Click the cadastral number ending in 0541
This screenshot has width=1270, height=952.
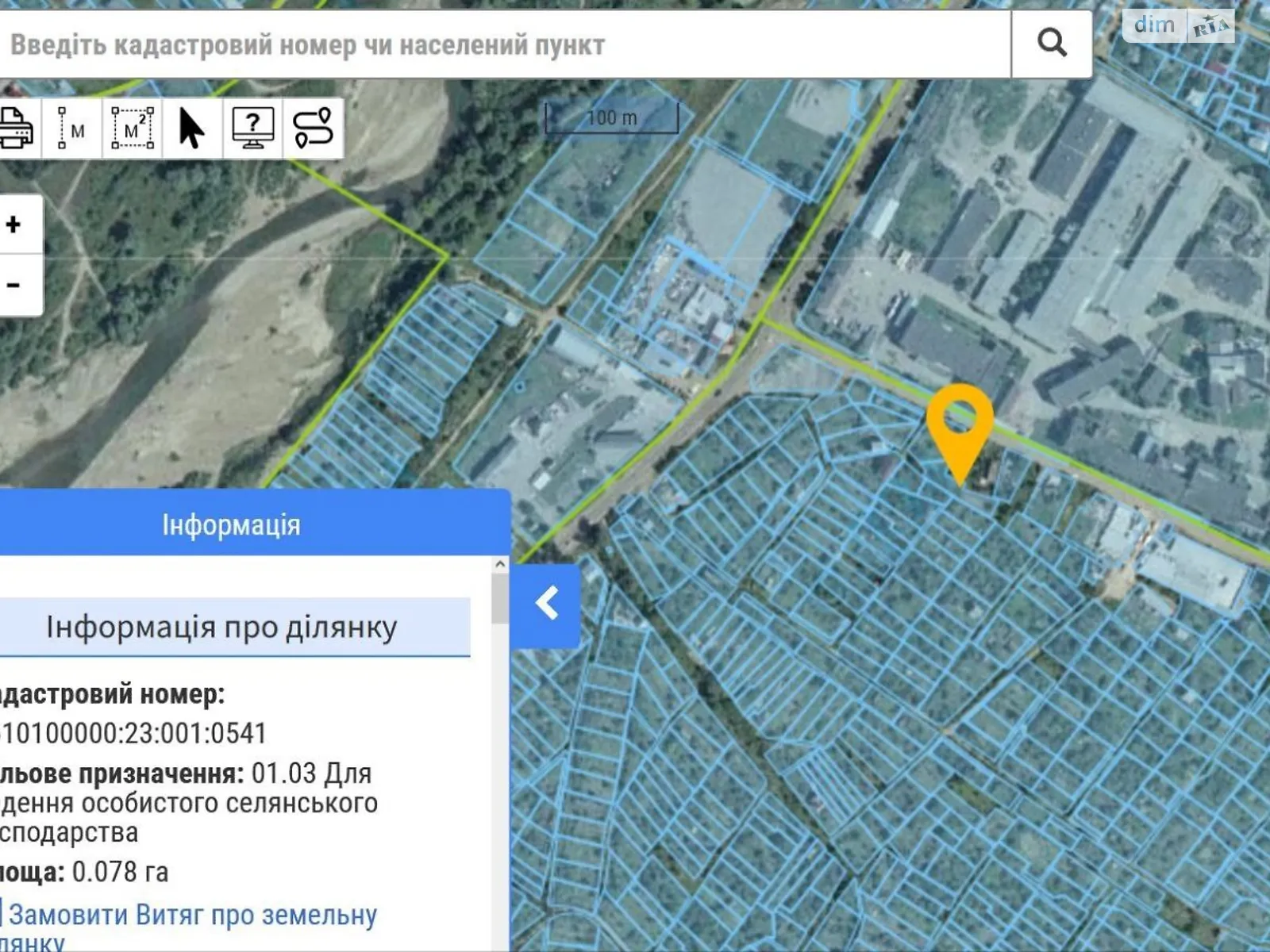tap(133, 733)
